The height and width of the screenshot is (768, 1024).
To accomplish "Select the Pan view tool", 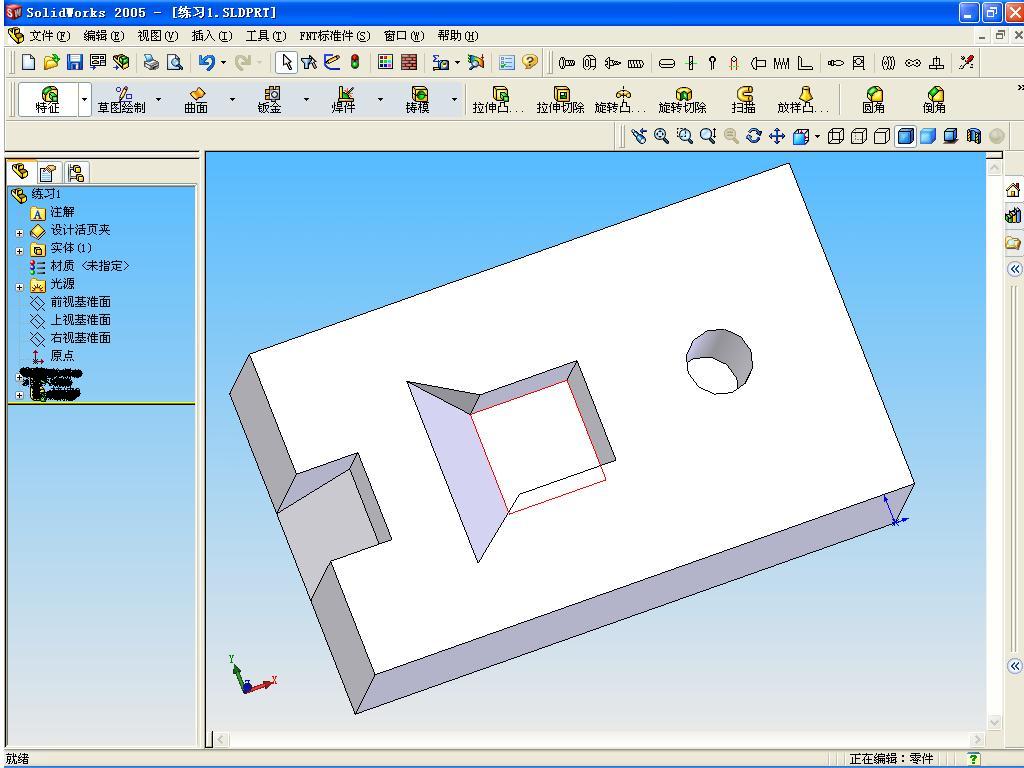I will point(776,136).
